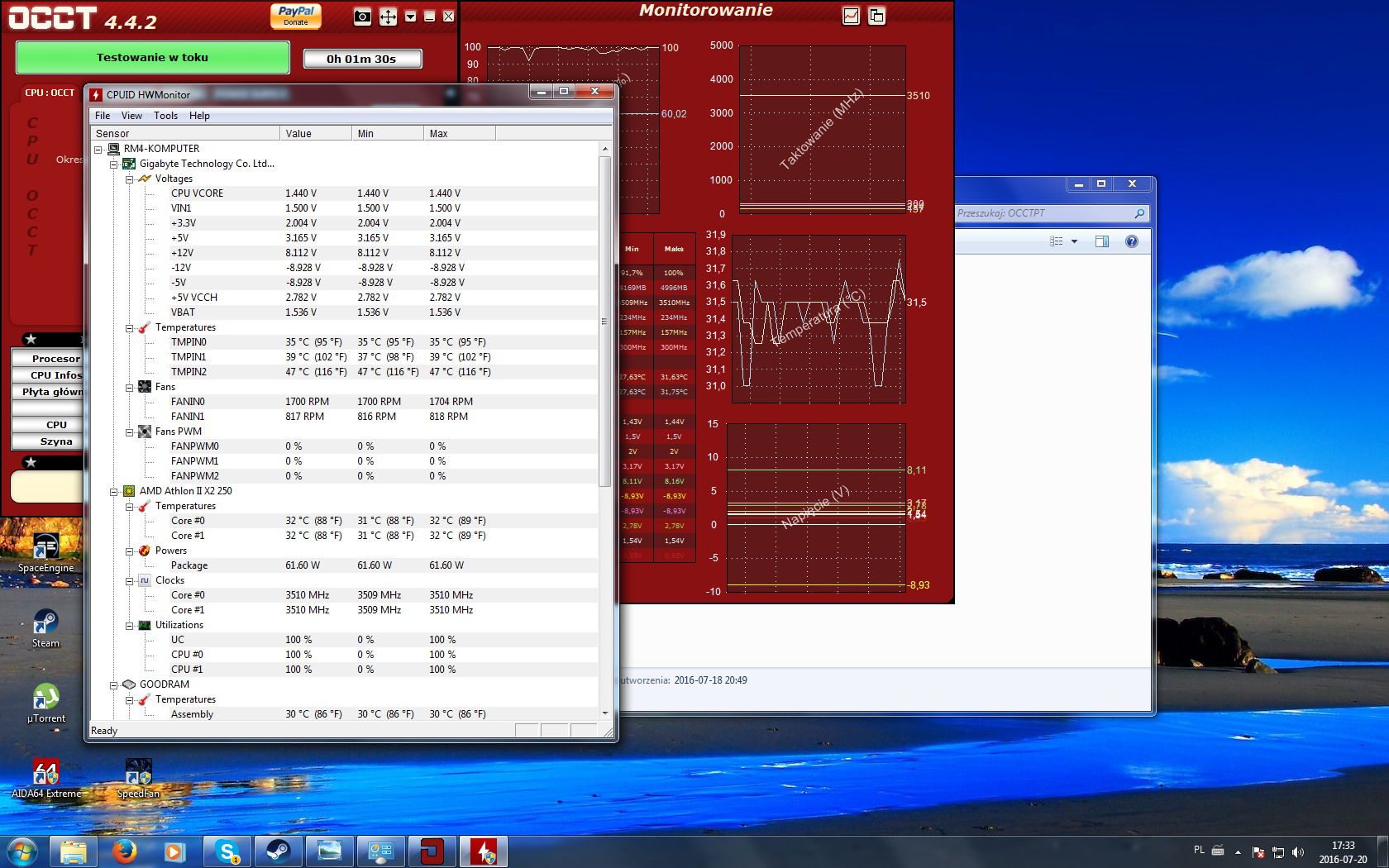
Task: Open the File menu in HWMonitor
Action: point(103,116)
